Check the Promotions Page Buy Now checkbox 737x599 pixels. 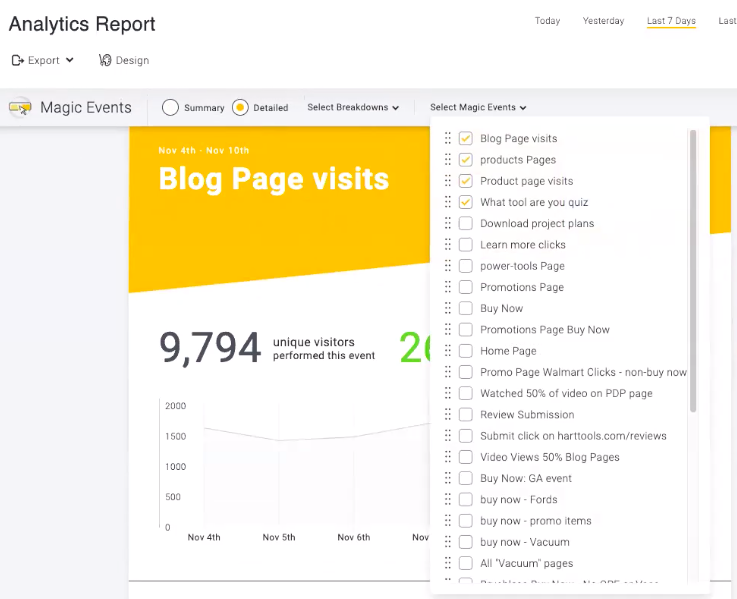click(x=465, y=329)
